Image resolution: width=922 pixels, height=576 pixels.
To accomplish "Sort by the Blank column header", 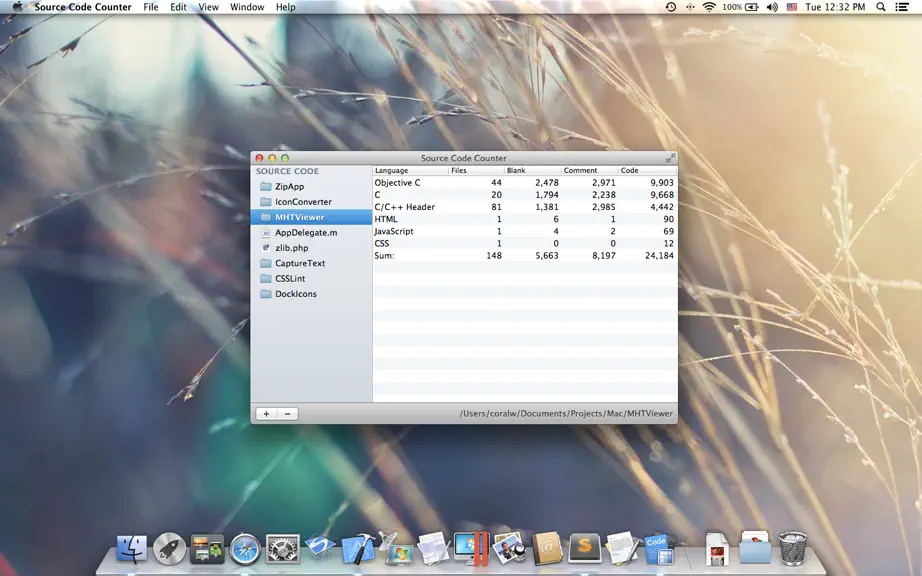I will [x=533, y=170].
